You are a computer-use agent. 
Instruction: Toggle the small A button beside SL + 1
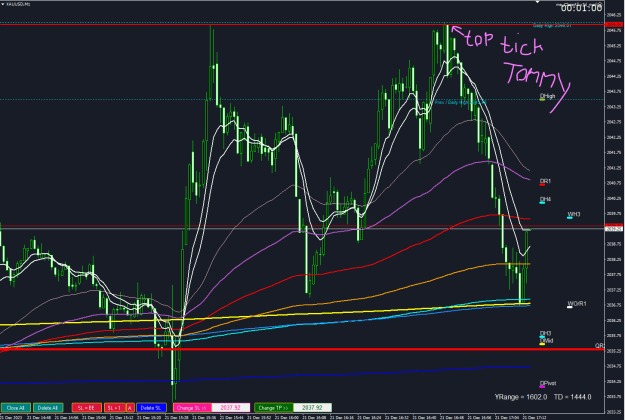(130, 408)
